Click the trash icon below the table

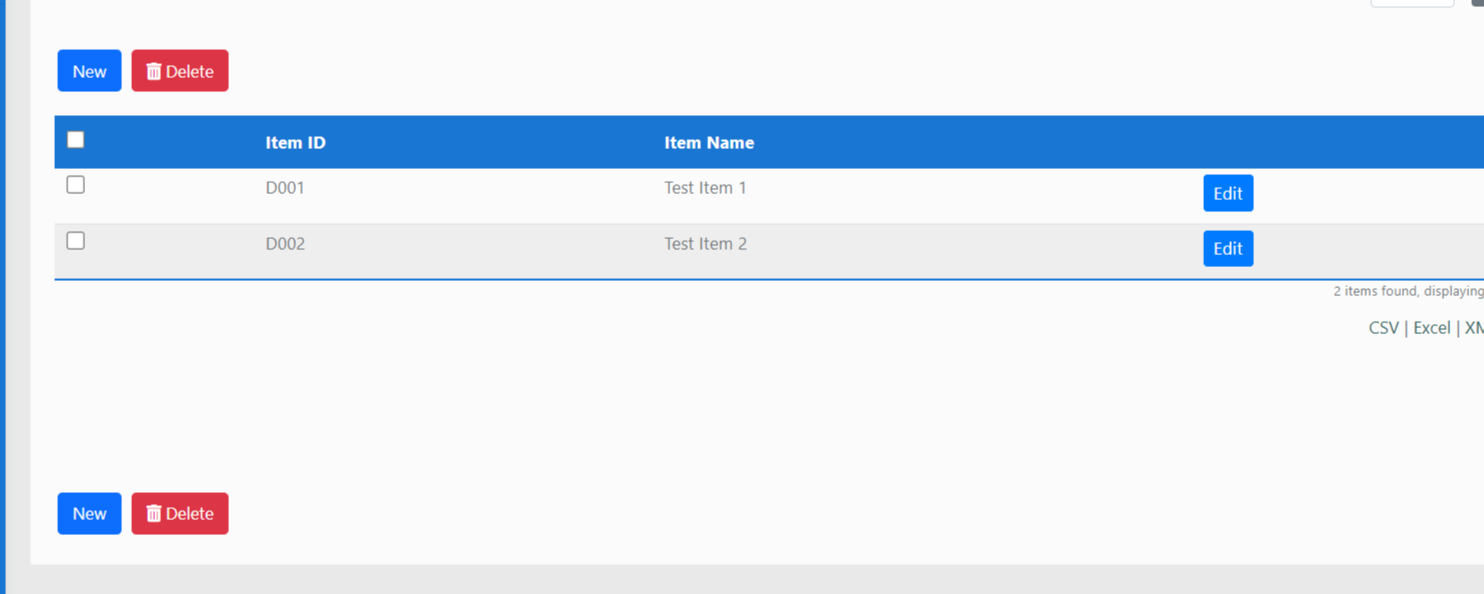pyautogui.click(x=153, y=514)
